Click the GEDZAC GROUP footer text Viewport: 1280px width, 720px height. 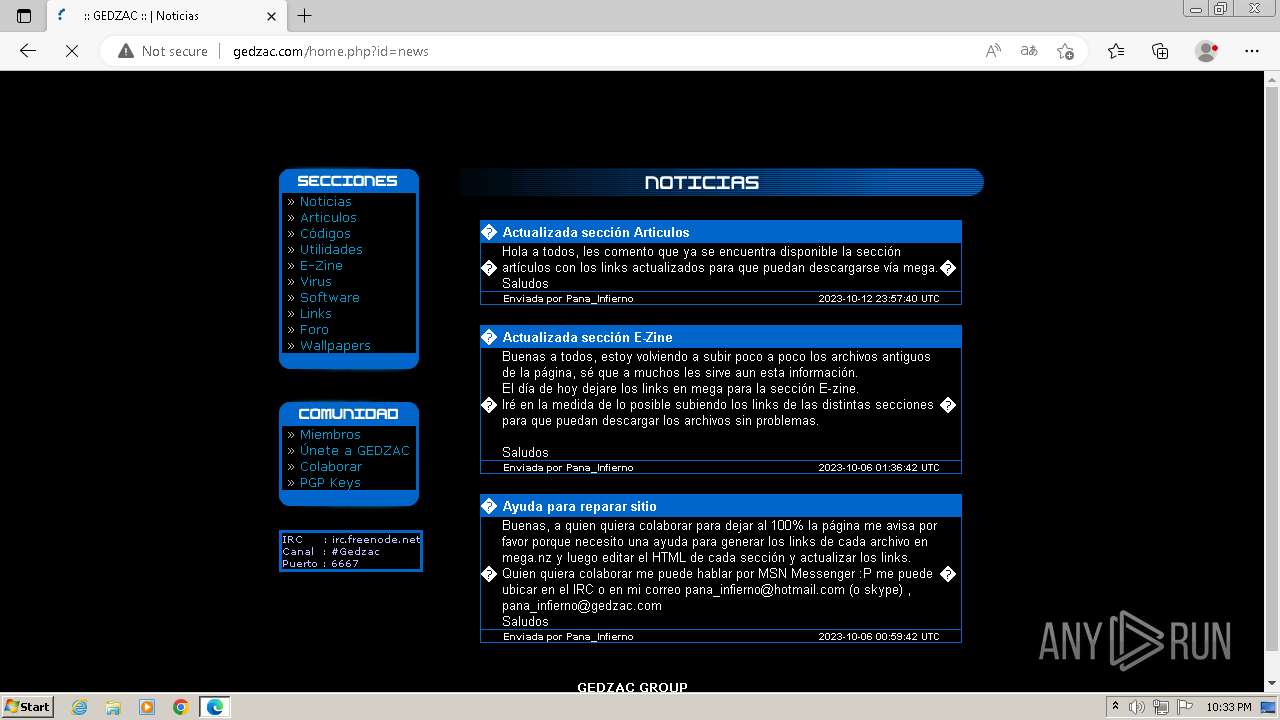pyautogui.click(x=632, y=686)
